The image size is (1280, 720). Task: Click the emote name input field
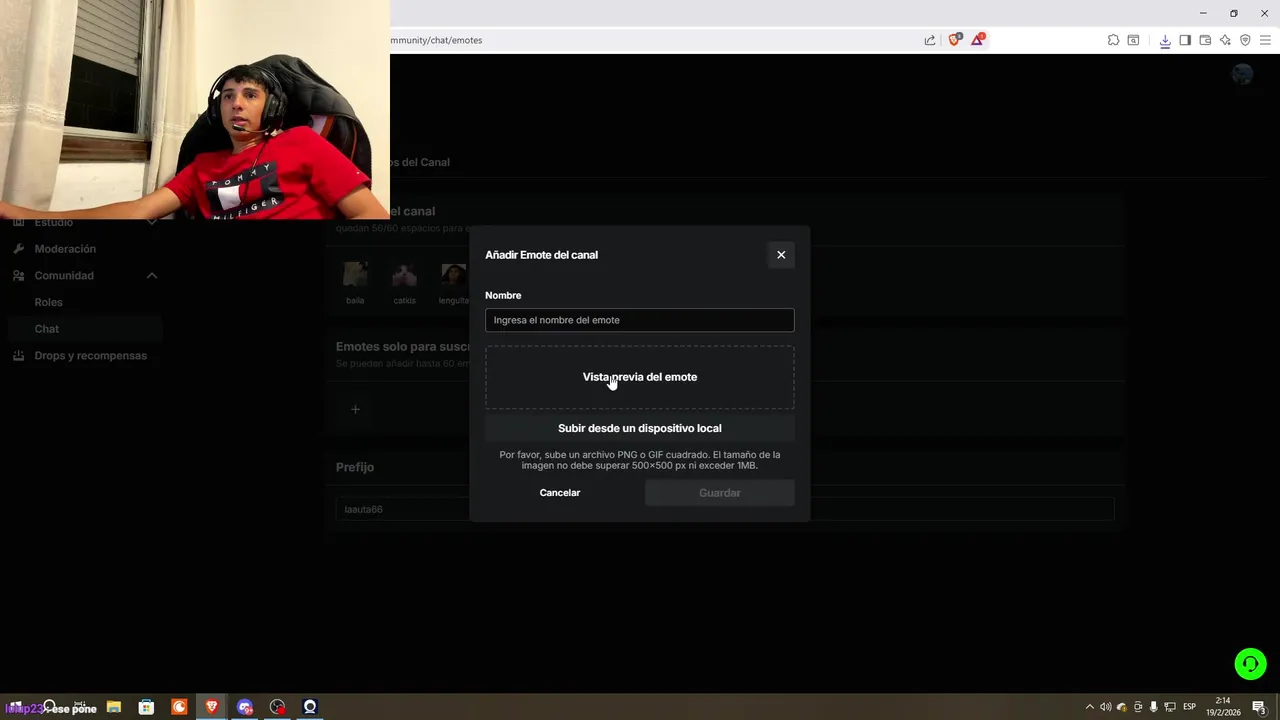(640, 320)
